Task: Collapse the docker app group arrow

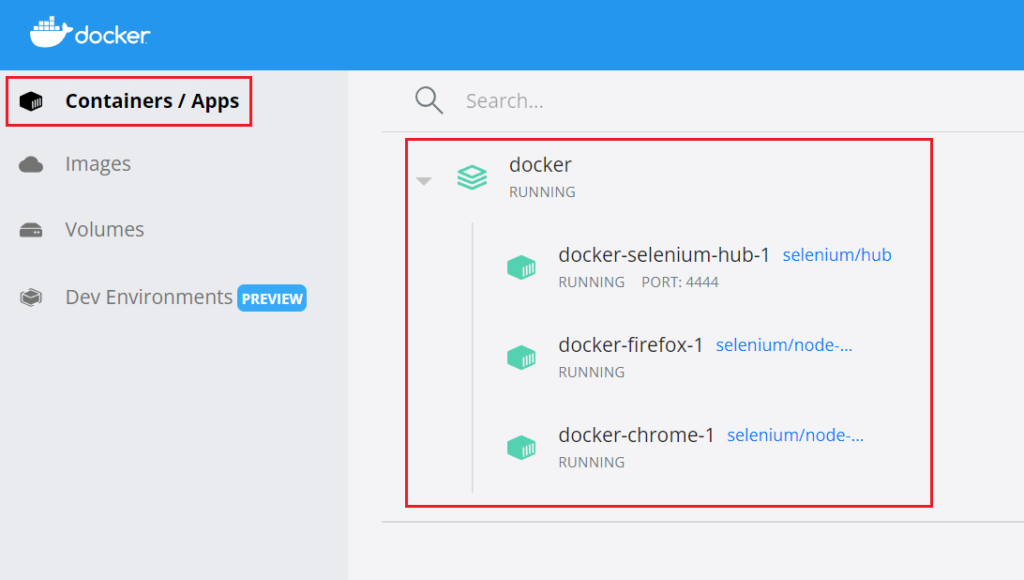Action: (424, 181)
